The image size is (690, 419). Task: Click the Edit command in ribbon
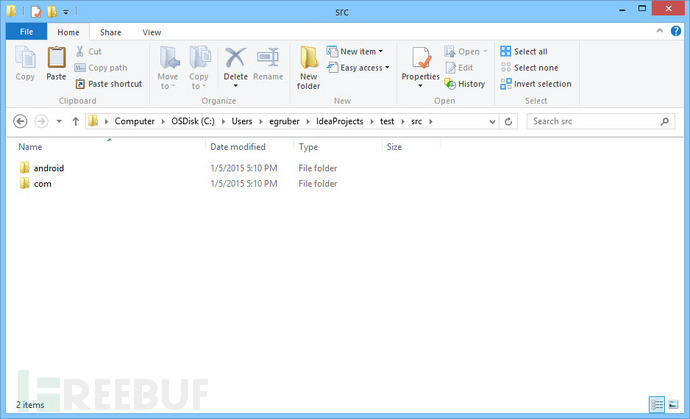coord(459,68)
